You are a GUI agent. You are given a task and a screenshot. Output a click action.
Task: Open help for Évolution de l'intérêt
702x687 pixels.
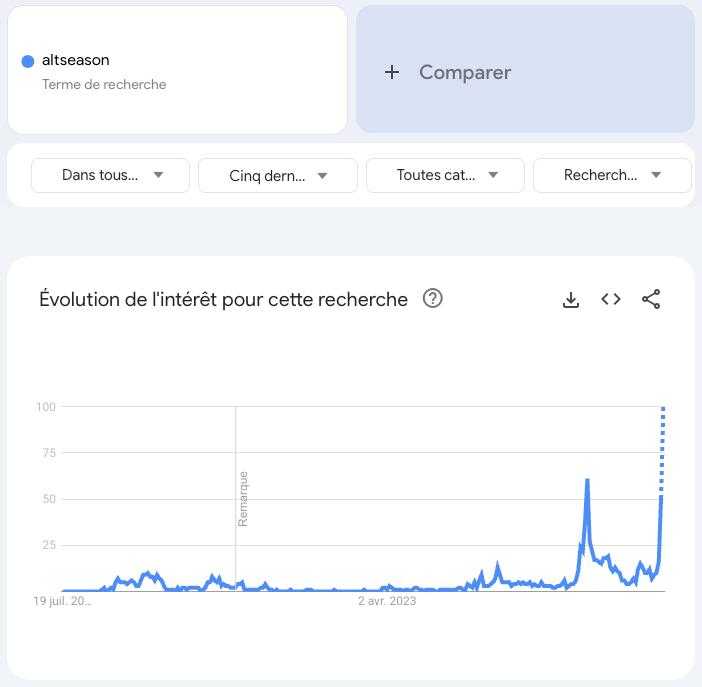[x=432, y=298]
